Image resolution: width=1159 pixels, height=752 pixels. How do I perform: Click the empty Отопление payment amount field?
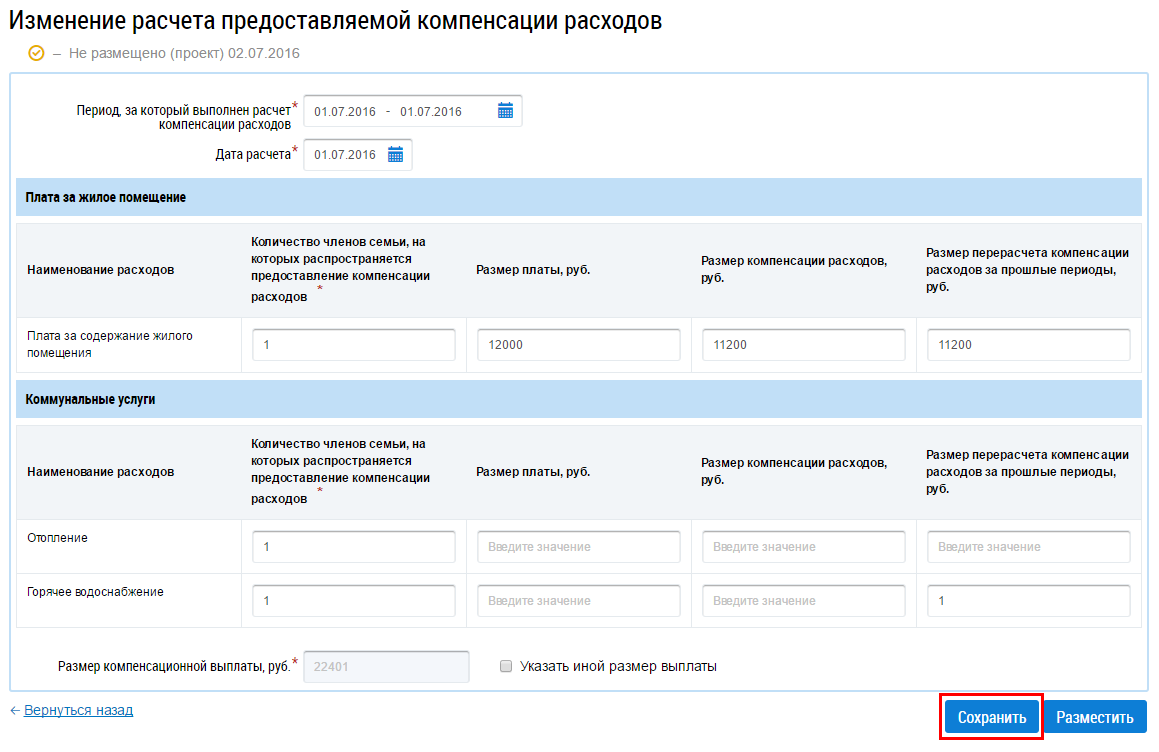(x=578, y=547)
